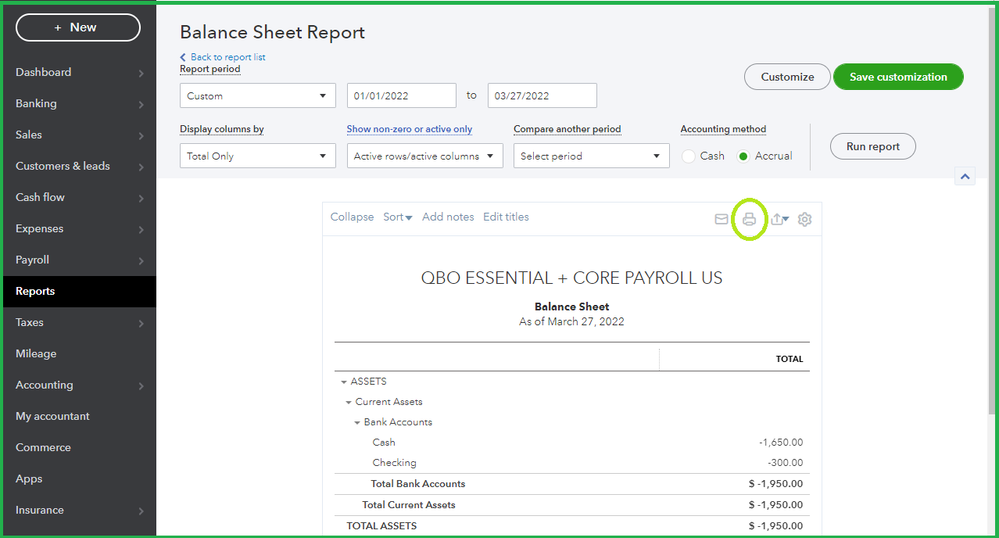Image resolution: width=999 pixels, height=538 pixels.
Task: Expand the Active rows/active columns dropdown
Action: pyautogui.click(x=425, y=156)
